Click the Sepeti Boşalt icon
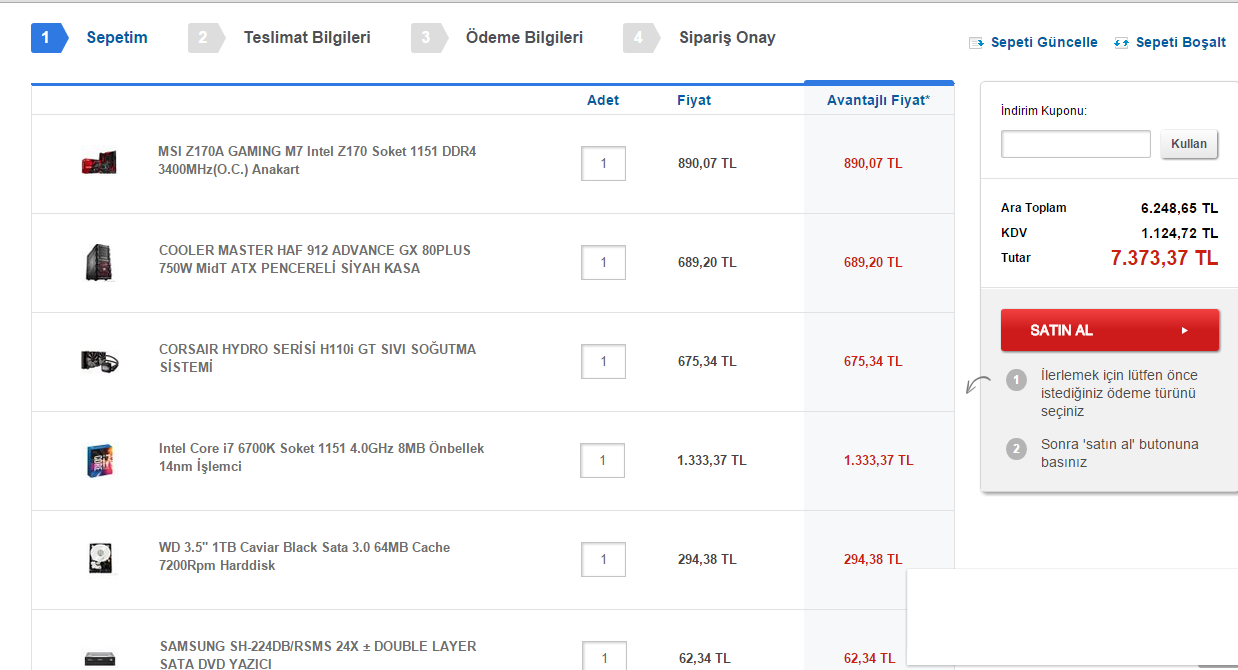 coord(1121,43)
